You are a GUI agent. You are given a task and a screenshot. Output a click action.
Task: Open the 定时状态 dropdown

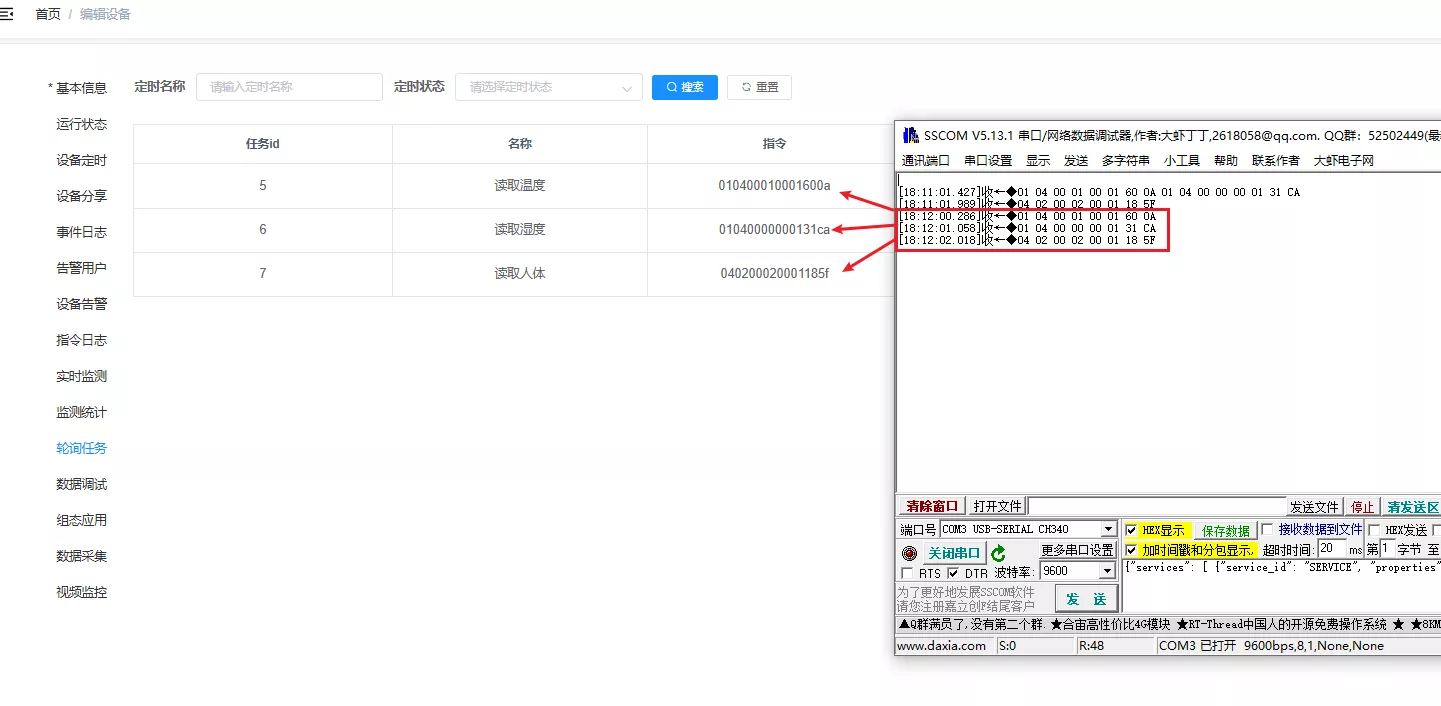click(548, 87)
